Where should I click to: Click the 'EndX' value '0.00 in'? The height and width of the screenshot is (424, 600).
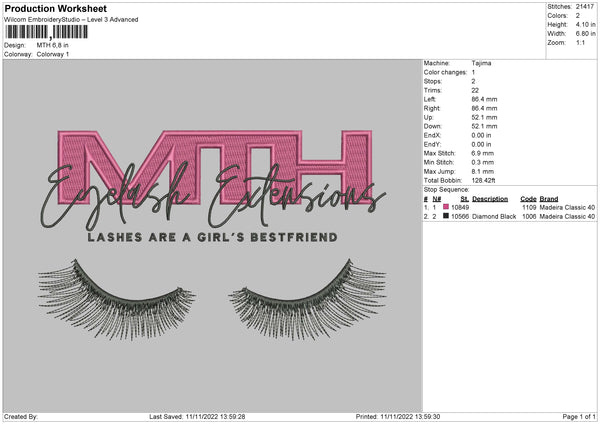pos(481,135)
